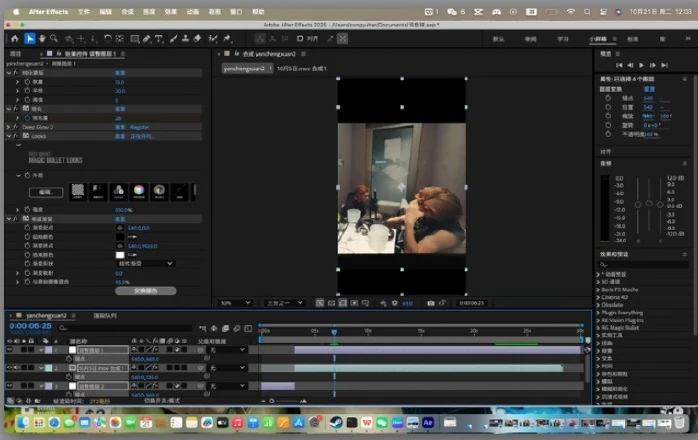
Task: Select the Hand tool
Action: coord(42,39)
